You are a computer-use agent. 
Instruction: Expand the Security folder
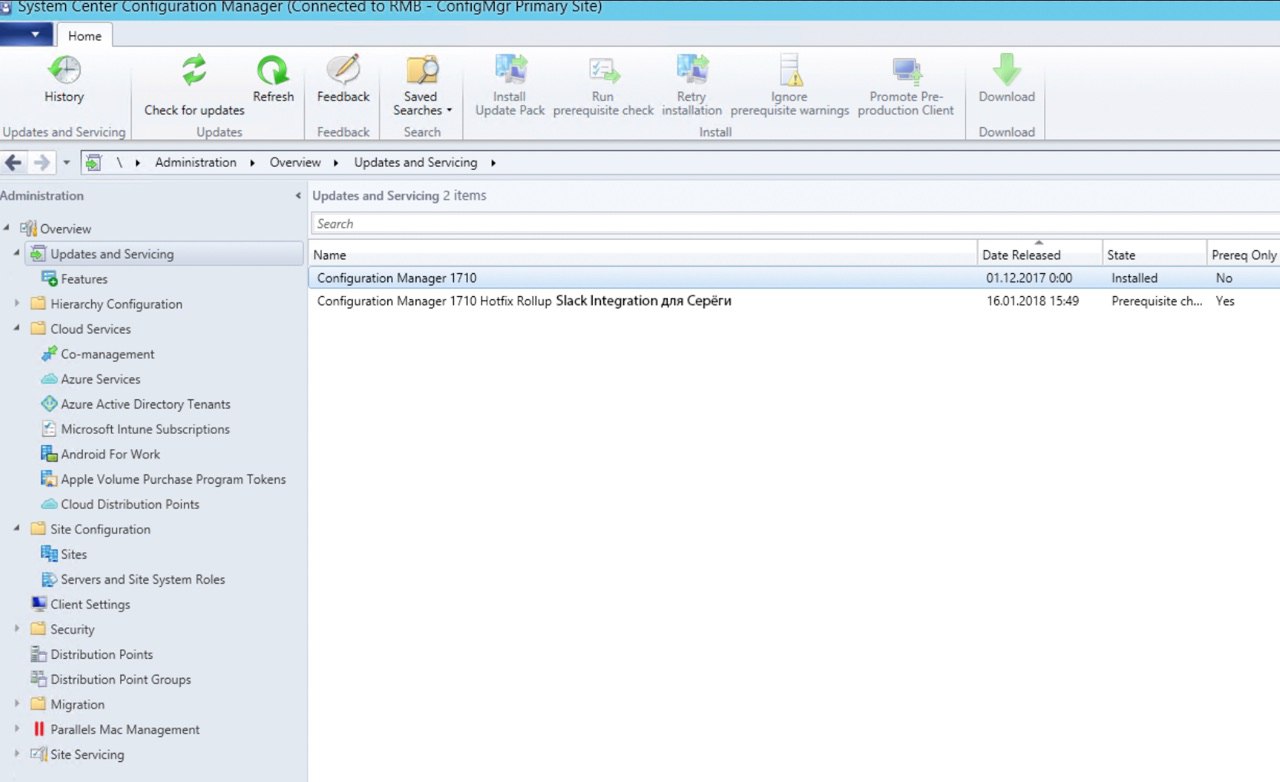17,629
